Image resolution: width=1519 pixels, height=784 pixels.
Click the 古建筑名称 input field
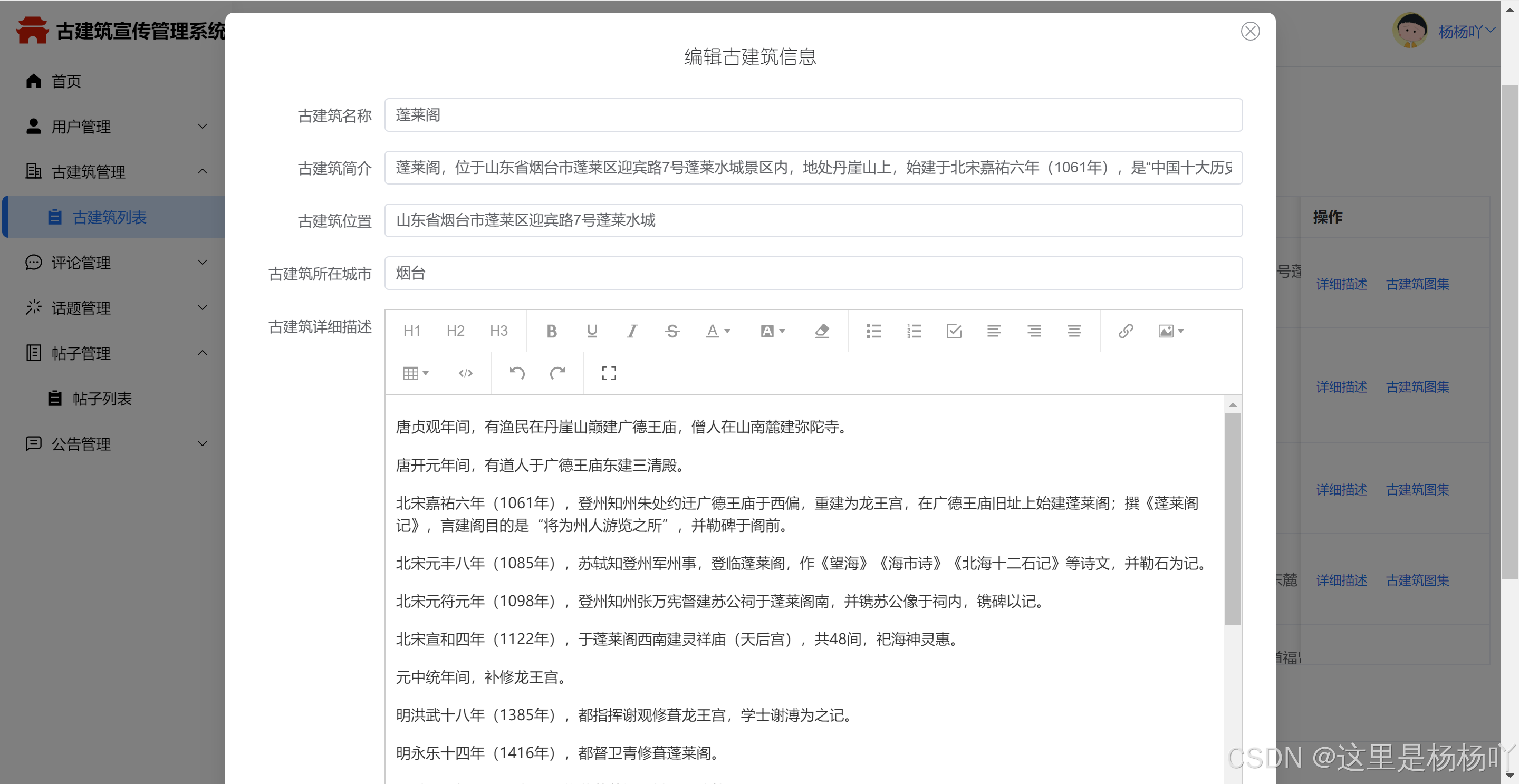click(x=813, y=115)
